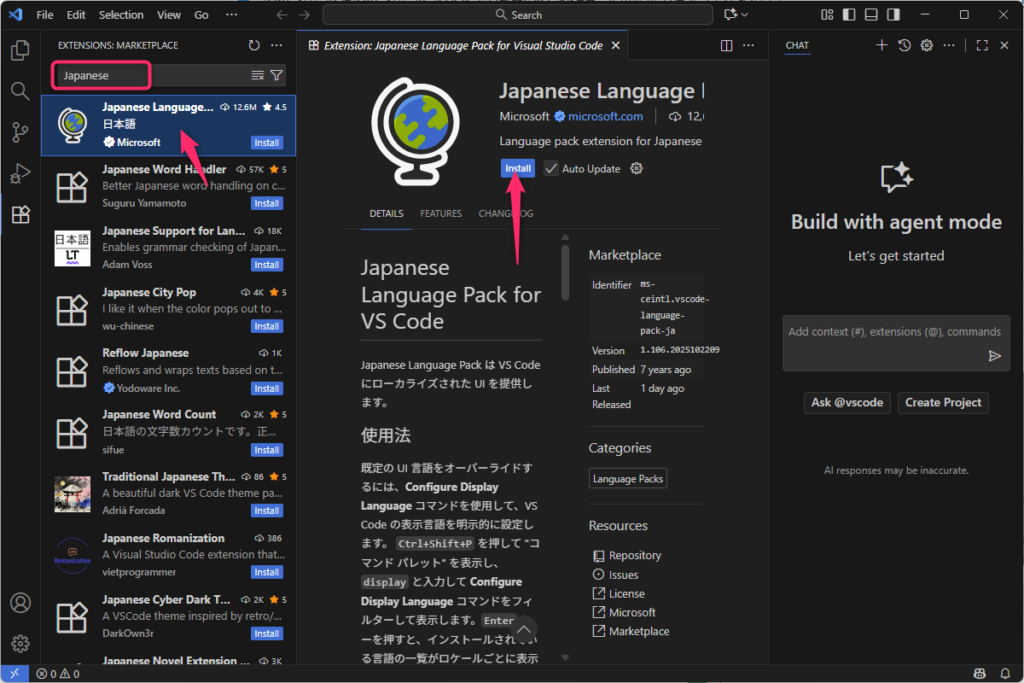Open the Source Control view
The width and height of the screenshot is (1024, 683).
[20, 132]
